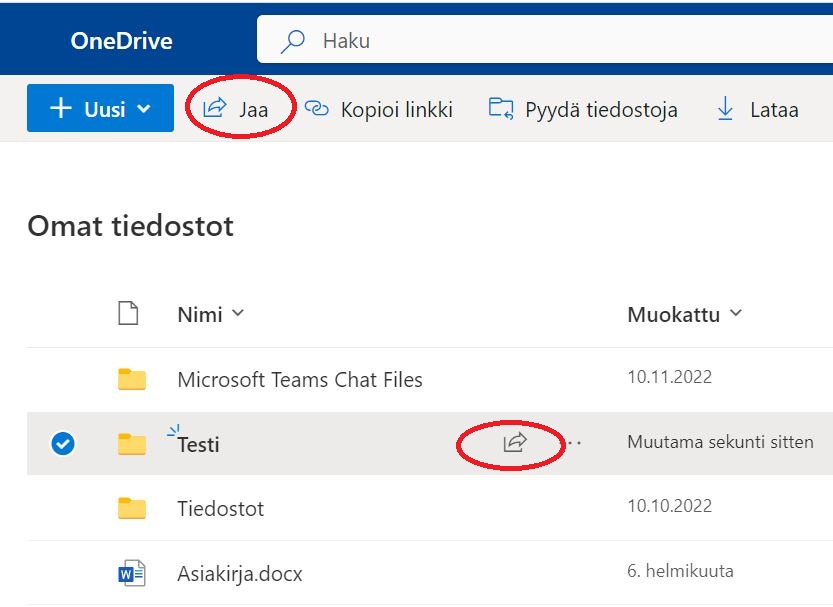This screenshot has width=833, height=607.
Task: Click the Tiedostot folder icon
Action: pos(132,508)
